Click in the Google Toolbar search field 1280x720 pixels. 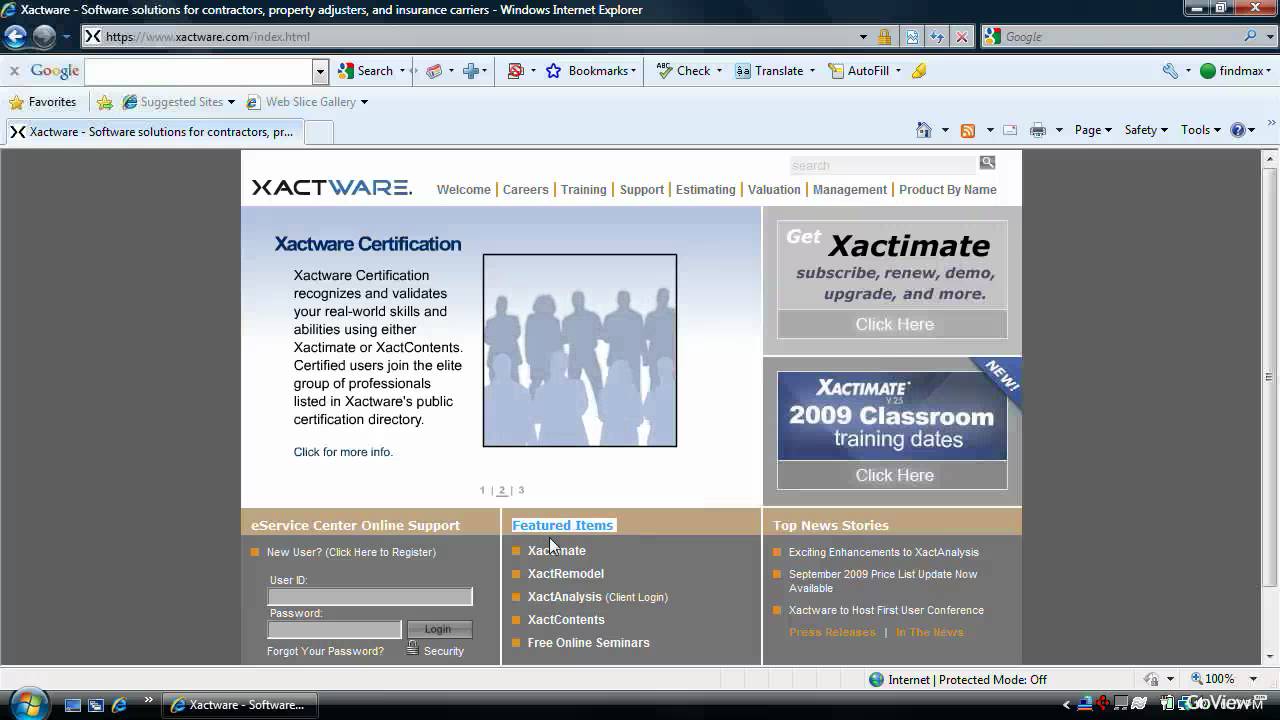[x=199, y=71]
